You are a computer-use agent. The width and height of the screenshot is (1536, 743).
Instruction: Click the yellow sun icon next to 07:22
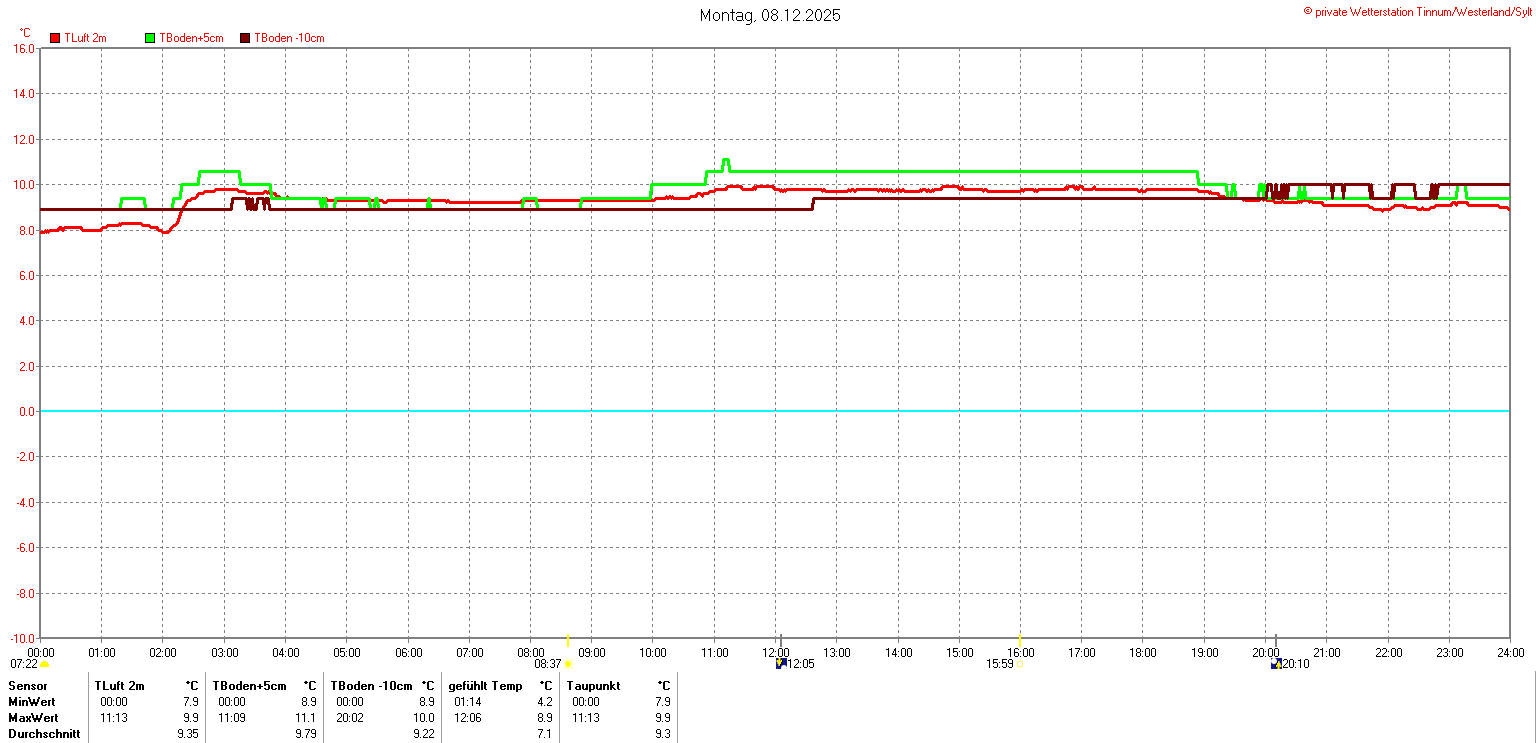[x=44, y=664]
